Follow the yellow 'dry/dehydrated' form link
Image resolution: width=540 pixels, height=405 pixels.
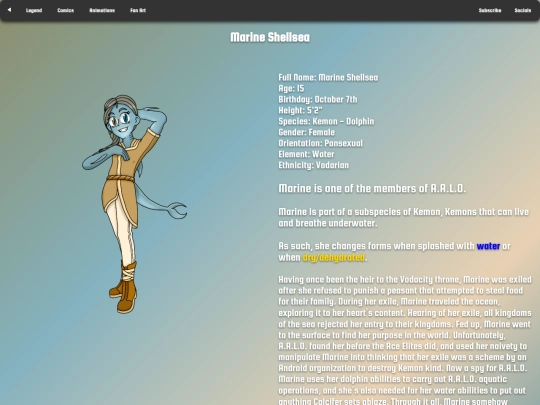pos(333,257)
